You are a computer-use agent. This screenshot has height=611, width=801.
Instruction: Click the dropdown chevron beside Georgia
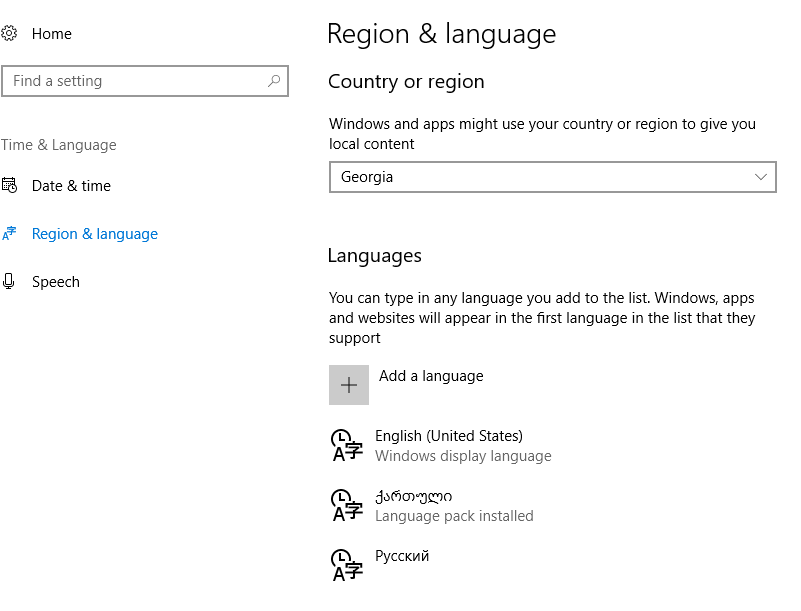point(760,177)
